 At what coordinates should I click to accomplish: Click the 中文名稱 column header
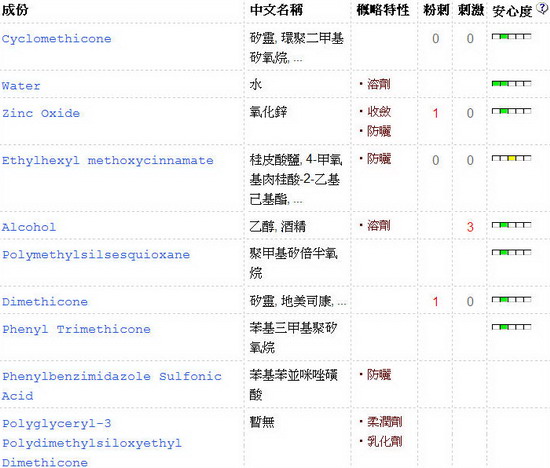tap(276, 10)
